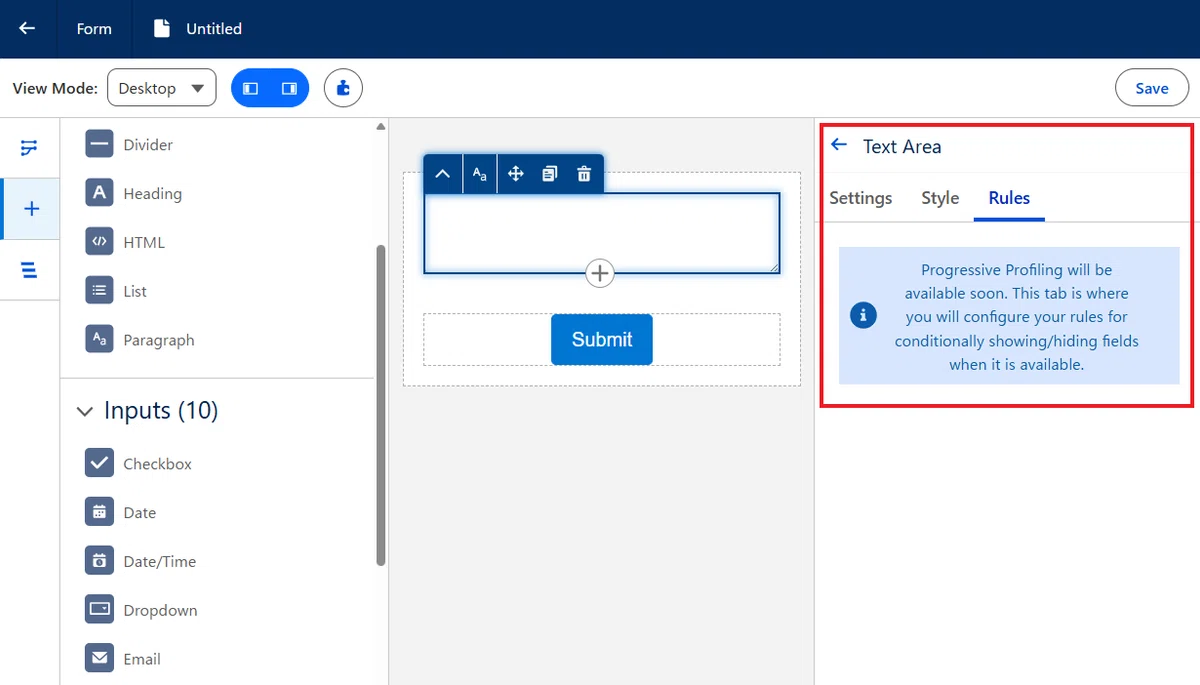Click the text formatting Aa toolbar icon
Image resolution: width=1200 pixels, height=685 pixels.
pos(480,174)
